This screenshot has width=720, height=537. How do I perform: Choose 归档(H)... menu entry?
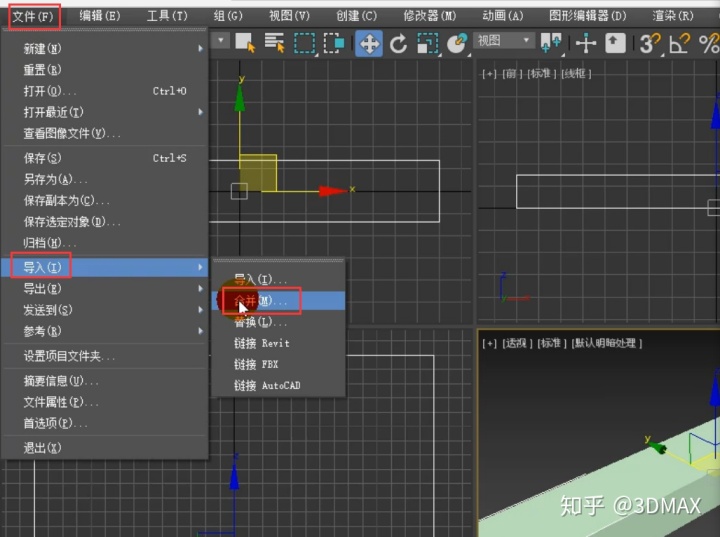click(105, 243)
